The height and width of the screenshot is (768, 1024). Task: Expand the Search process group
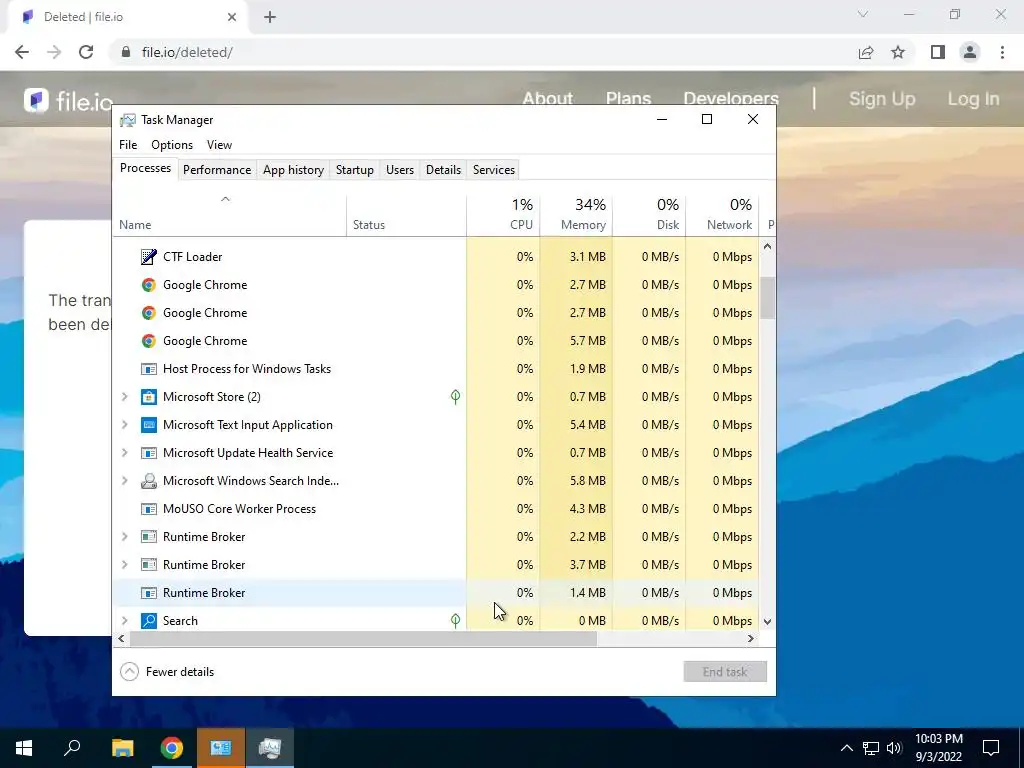[x=125, y=620]
